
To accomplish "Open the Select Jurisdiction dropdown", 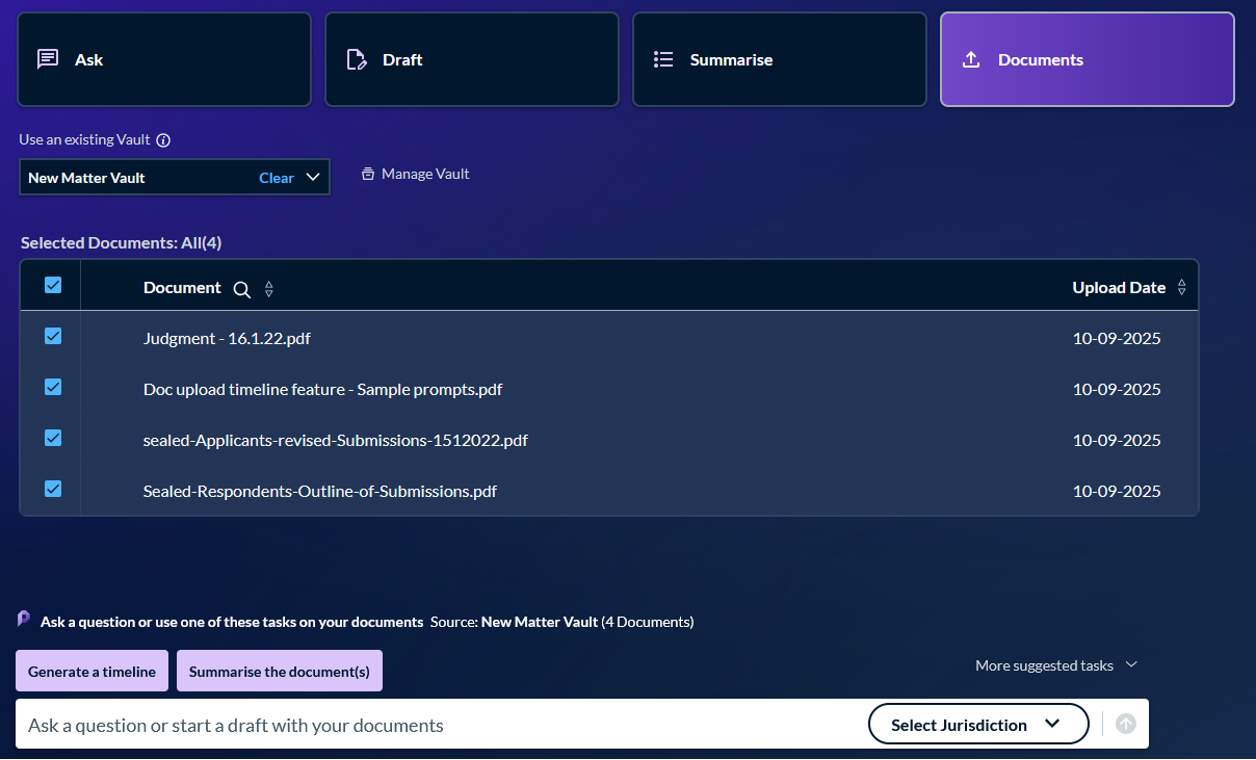I will coord(977,724).
